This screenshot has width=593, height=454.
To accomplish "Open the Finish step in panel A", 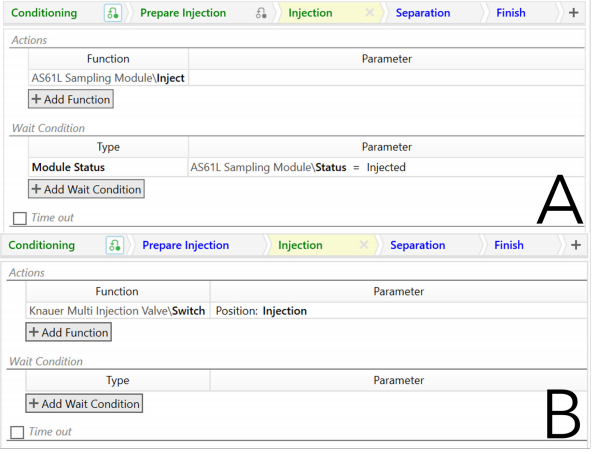I will tap(511, 13).
